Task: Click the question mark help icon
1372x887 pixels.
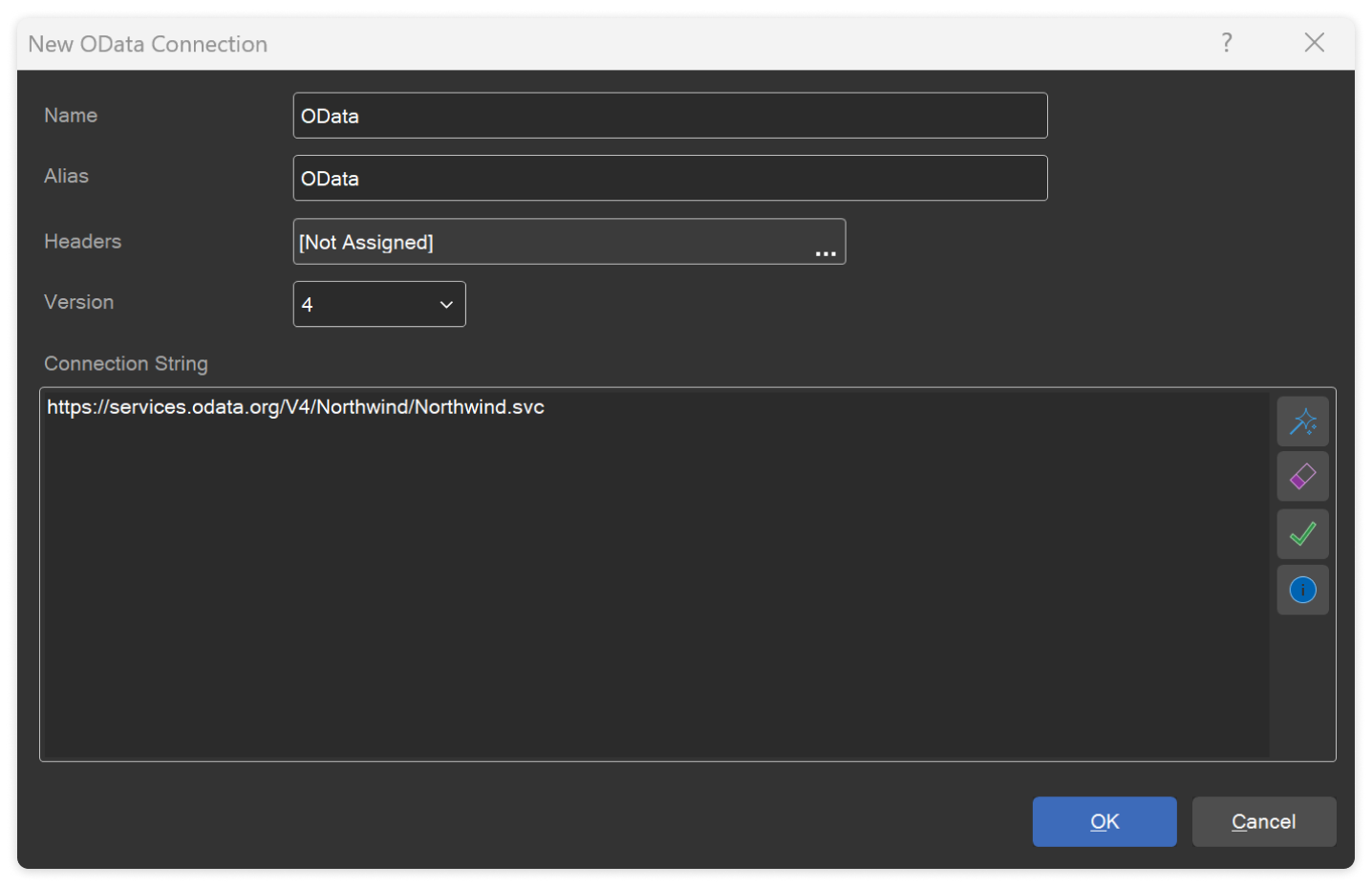Action: click(x=1227, y=43)
